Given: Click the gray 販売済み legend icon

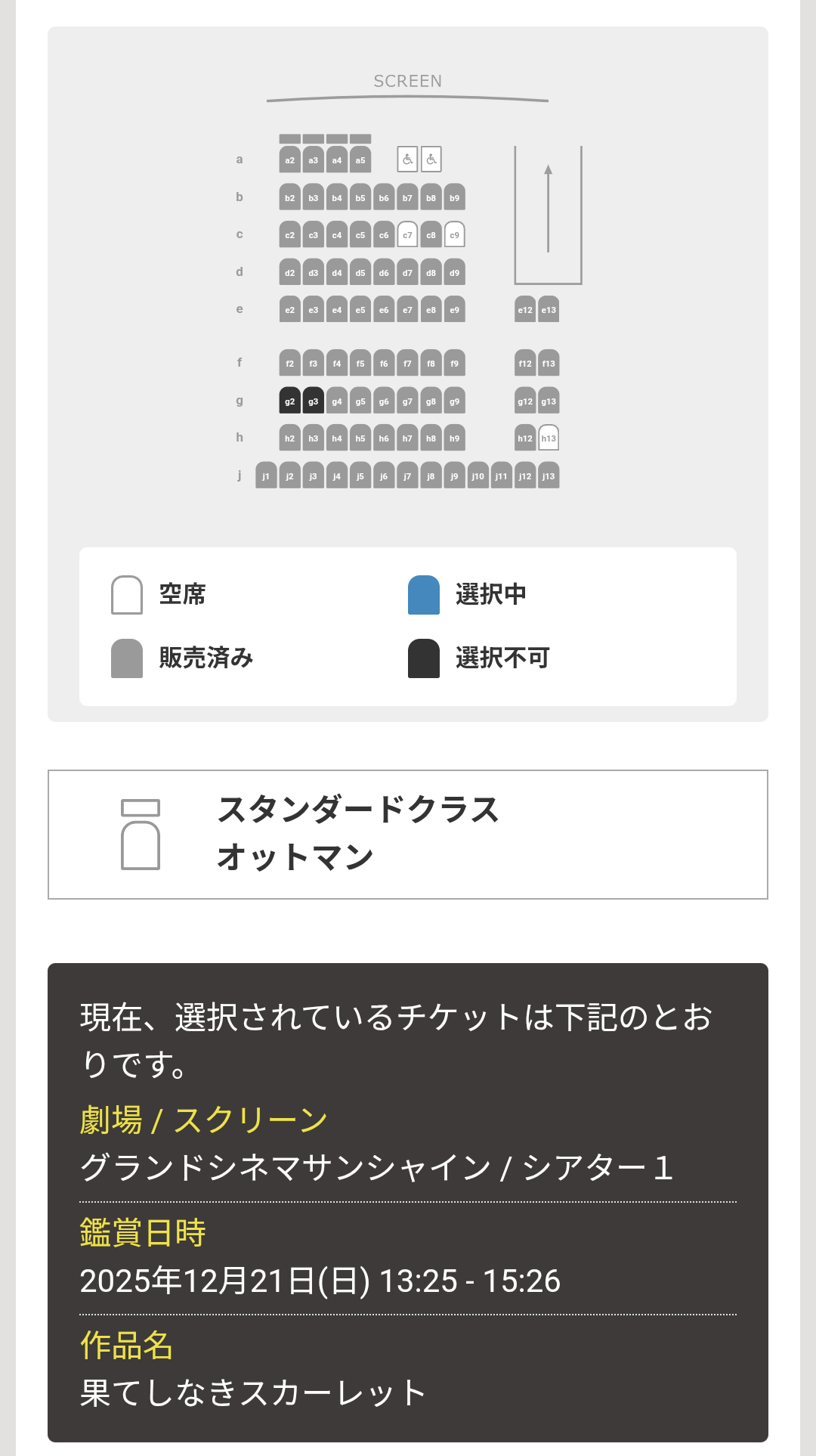Looking at the screenshot, I should tap(127, 658).
